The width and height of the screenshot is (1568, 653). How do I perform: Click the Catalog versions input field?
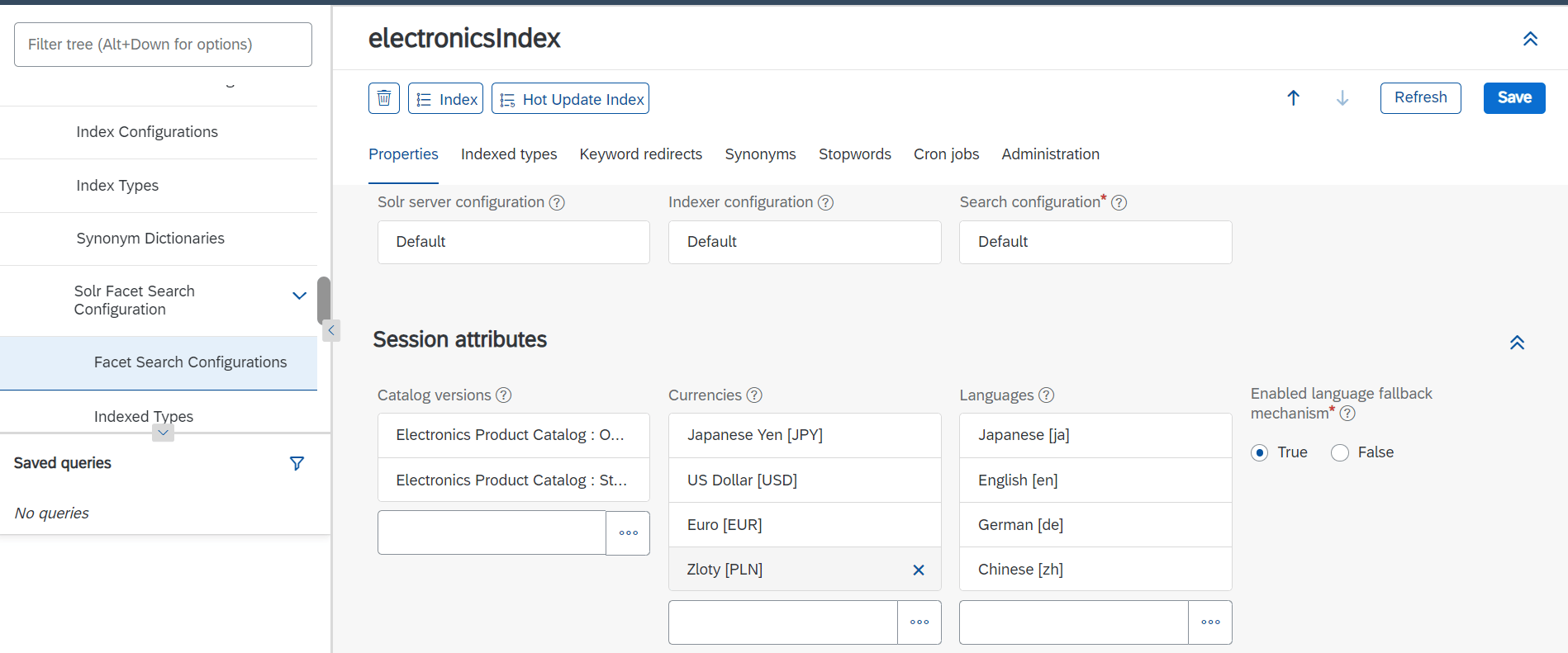coord(492,533)
